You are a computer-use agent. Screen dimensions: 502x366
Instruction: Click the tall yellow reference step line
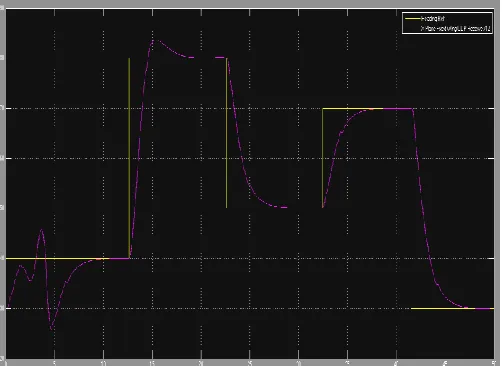pyautogui.click(x=129, y=158)
